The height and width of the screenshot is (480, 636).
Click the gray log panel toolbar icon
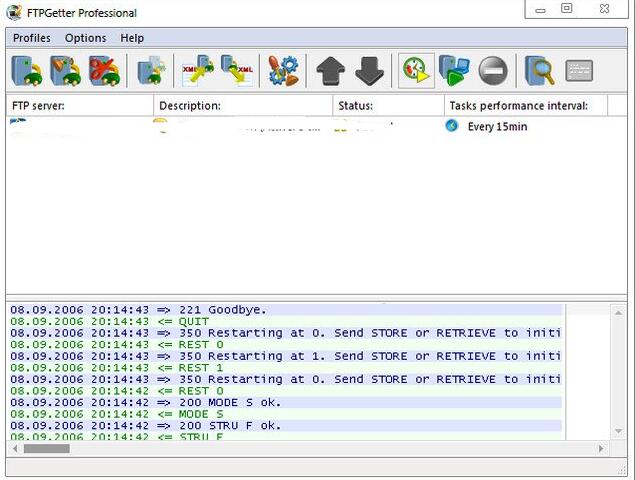pyautogui.click(x=579, y=71)
